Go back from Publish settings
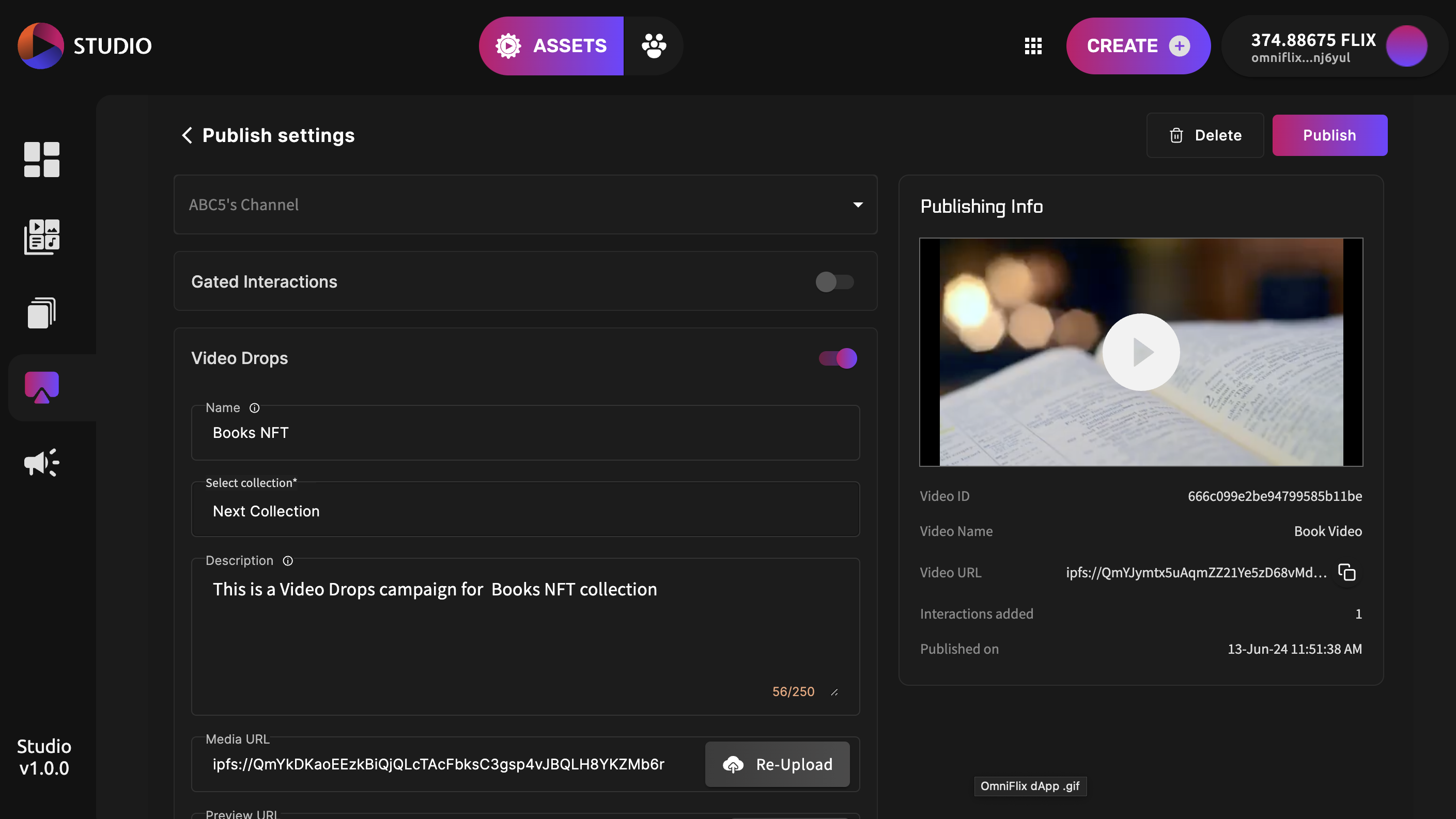This screenshot has height=819, width=1456. 187,135
